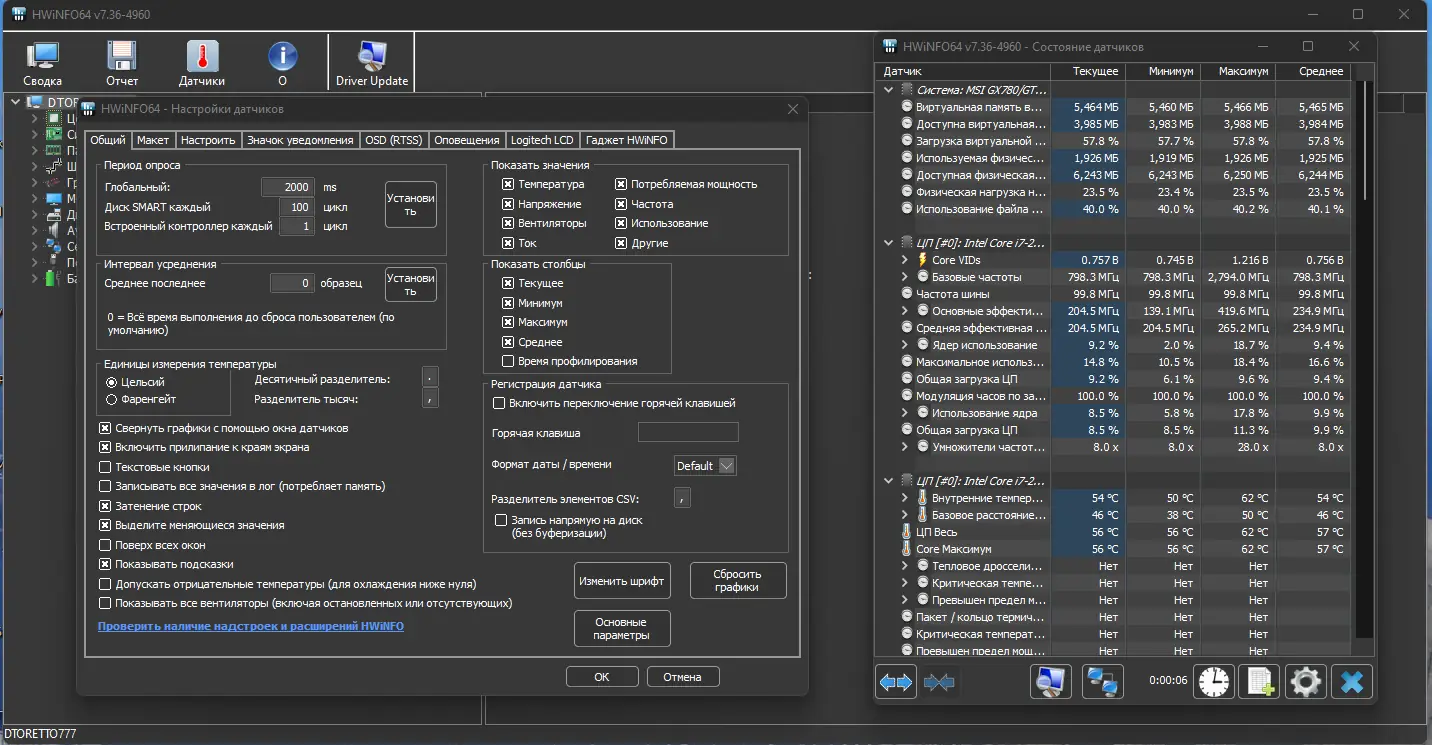Image resolution: width=1432 pixels, height=745 pixels.
Task: Switch to the OSD (RTSS) tab
Action: click(x=393, y=140)
